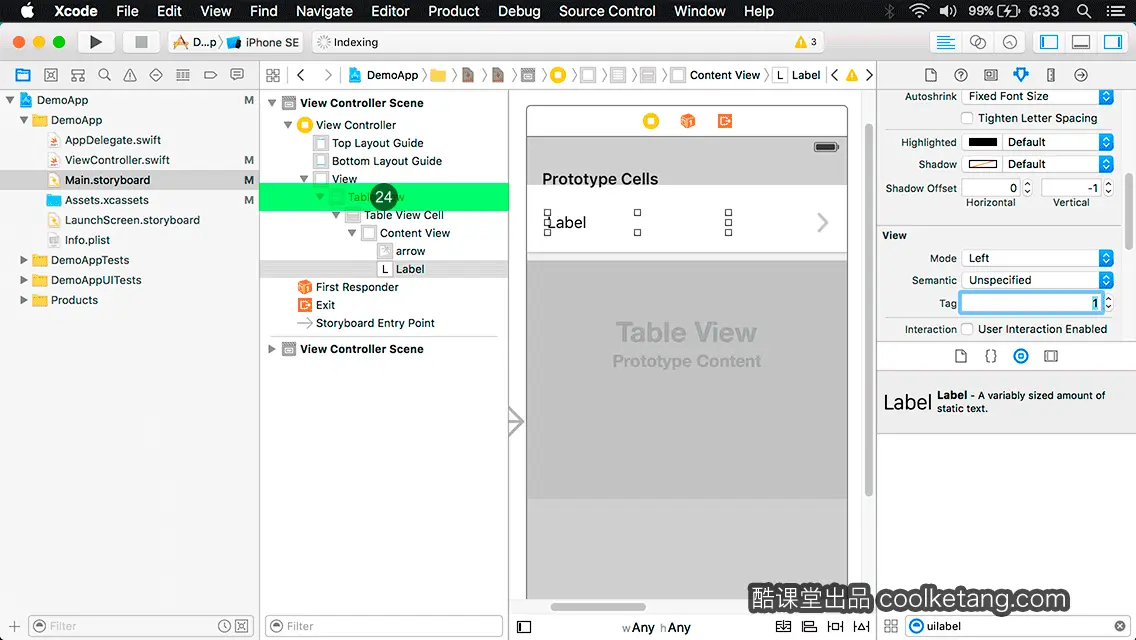Open the Highlighted color dropdown

click(x=1058, y=142)
